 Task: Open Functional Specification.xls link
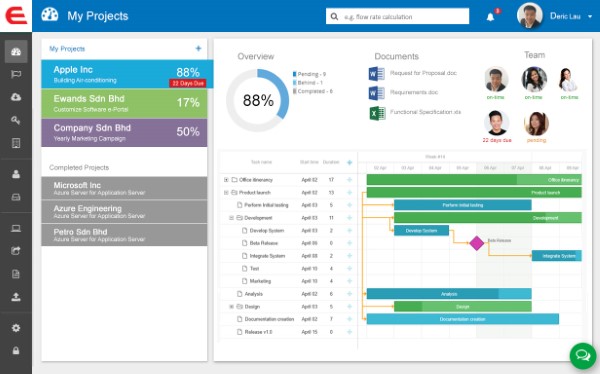(426, 112)
